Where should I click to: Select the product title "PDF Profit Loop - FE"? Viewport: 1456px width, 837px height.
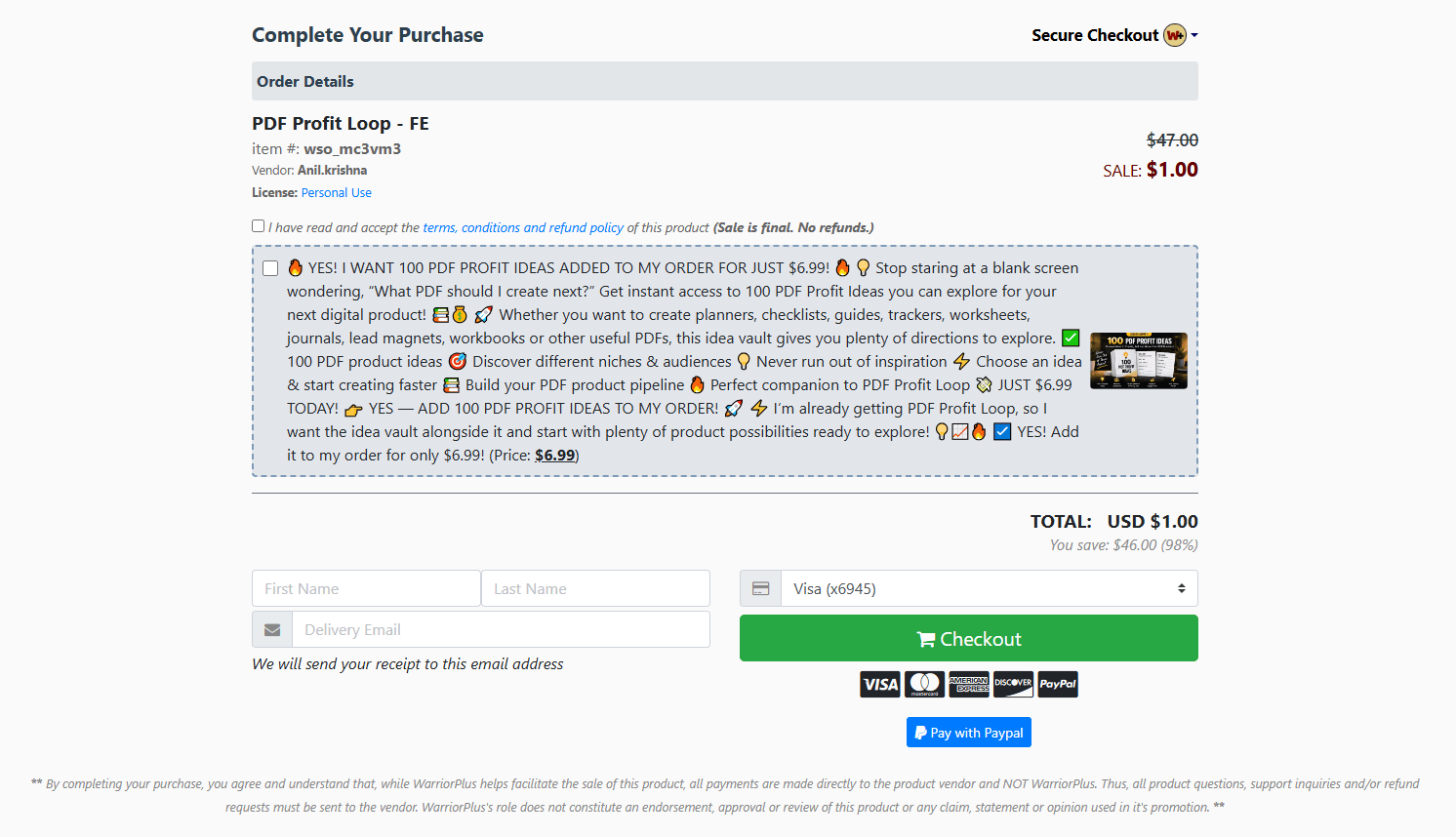point(341,124)
